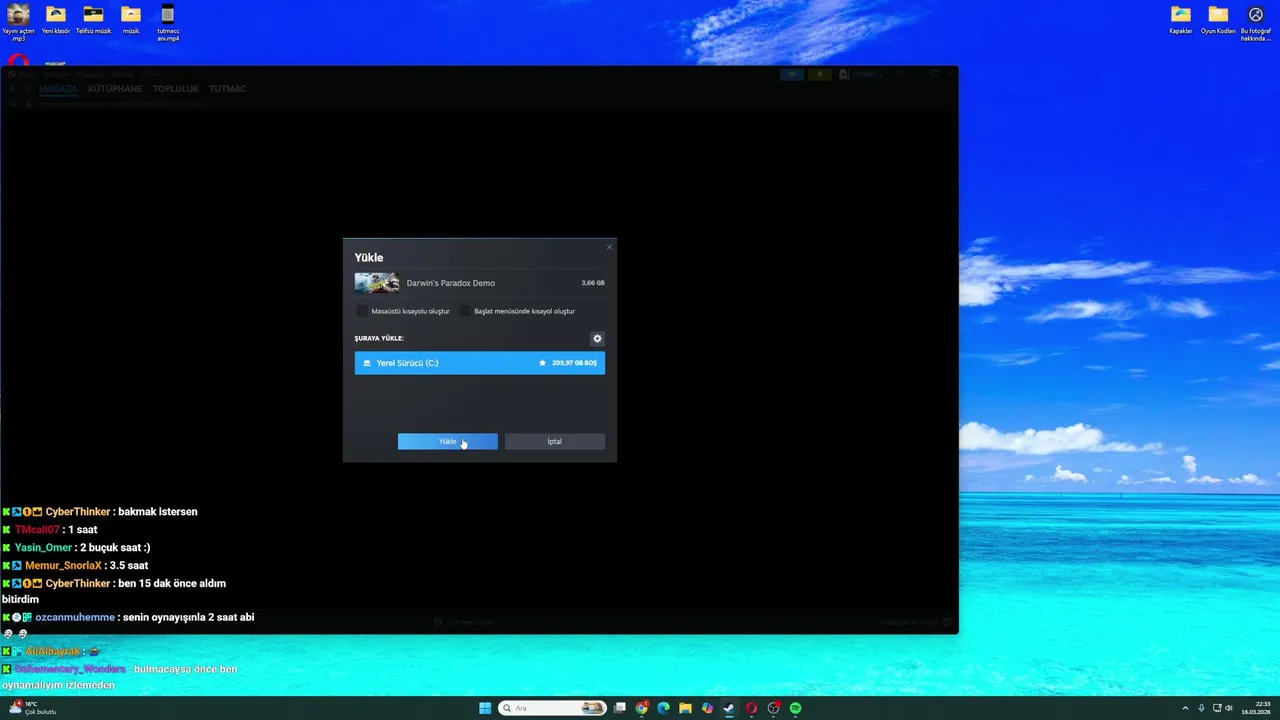Open 'Oyun Kodları' desktop folder
1280x720 pixels.
[x=1218, y=22]
